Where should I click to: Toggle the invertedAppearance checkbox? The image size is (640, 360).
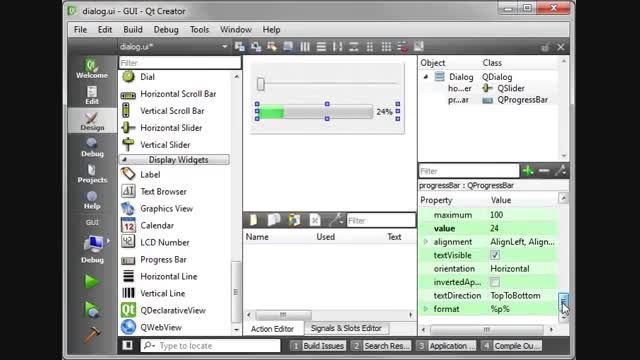[495, 282]
